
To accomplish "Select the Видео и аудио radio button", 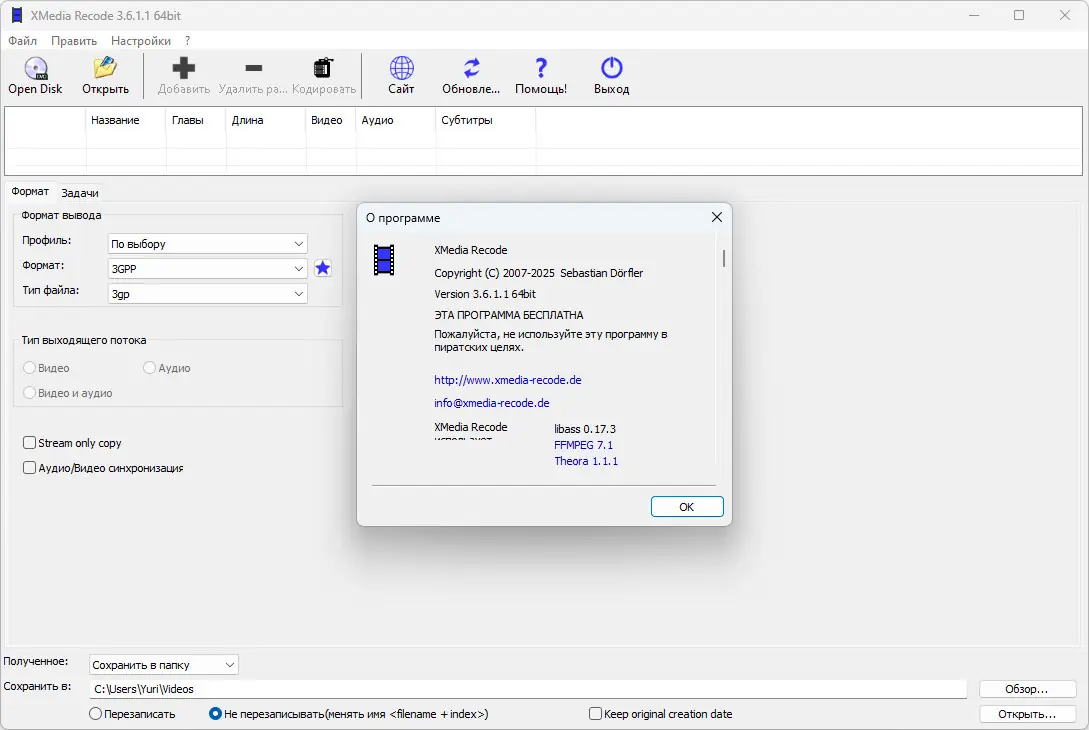I will click(x=29, y=392).
